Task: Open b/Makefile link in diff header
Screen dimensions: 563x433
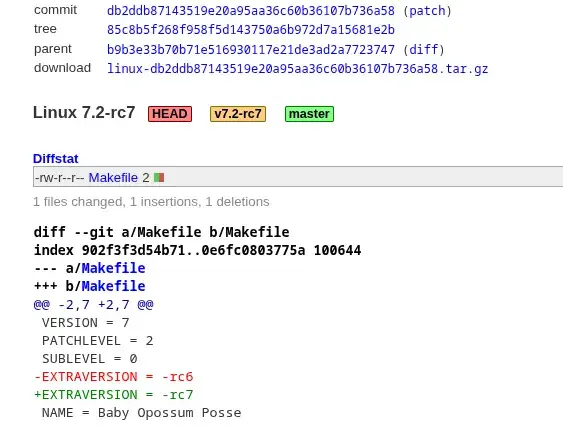Action: [113, 286]
